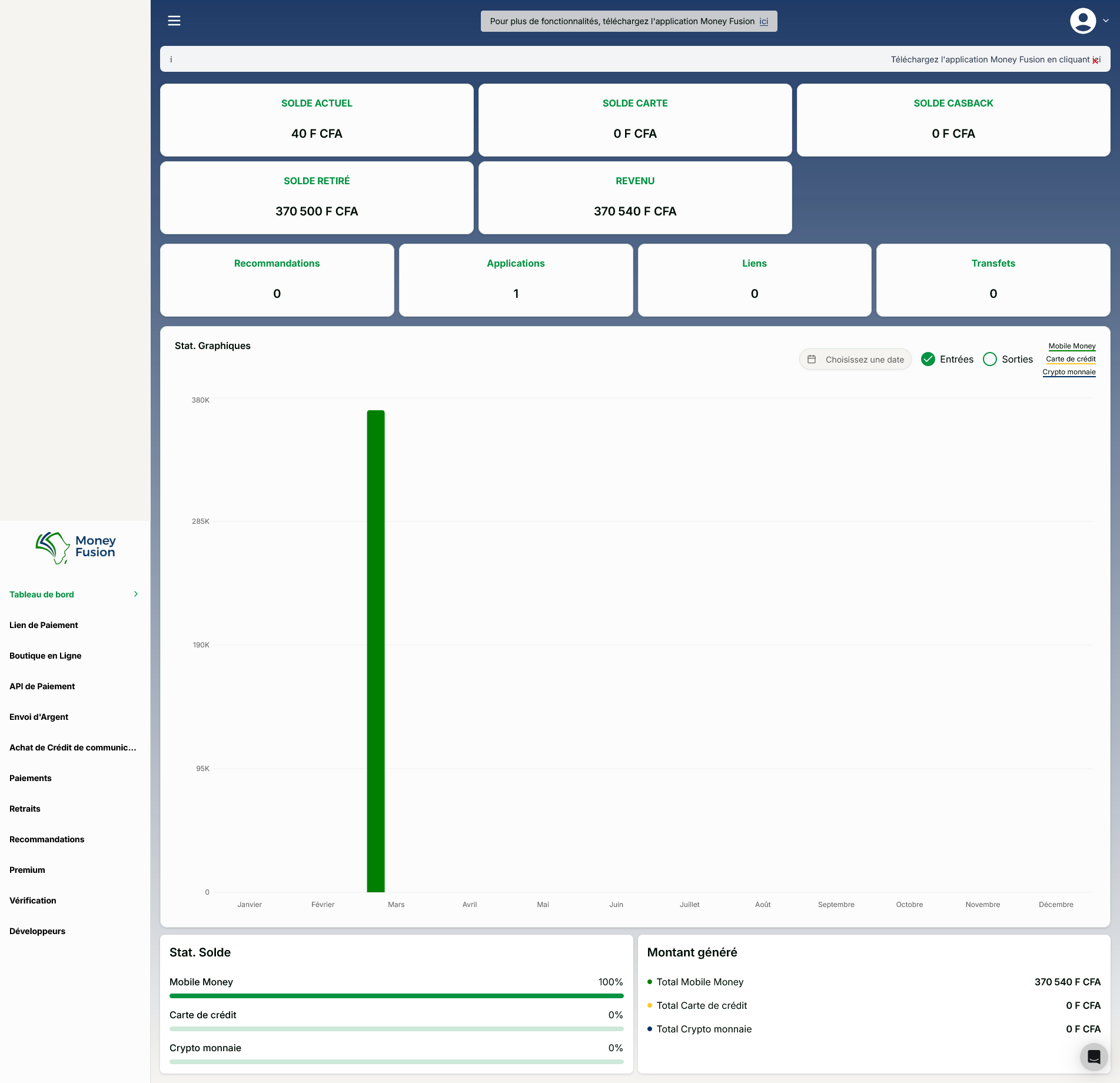Open the Retraits menu item
The width and height of the screenshot is (1120, 1083).
(x=25, y=809)
